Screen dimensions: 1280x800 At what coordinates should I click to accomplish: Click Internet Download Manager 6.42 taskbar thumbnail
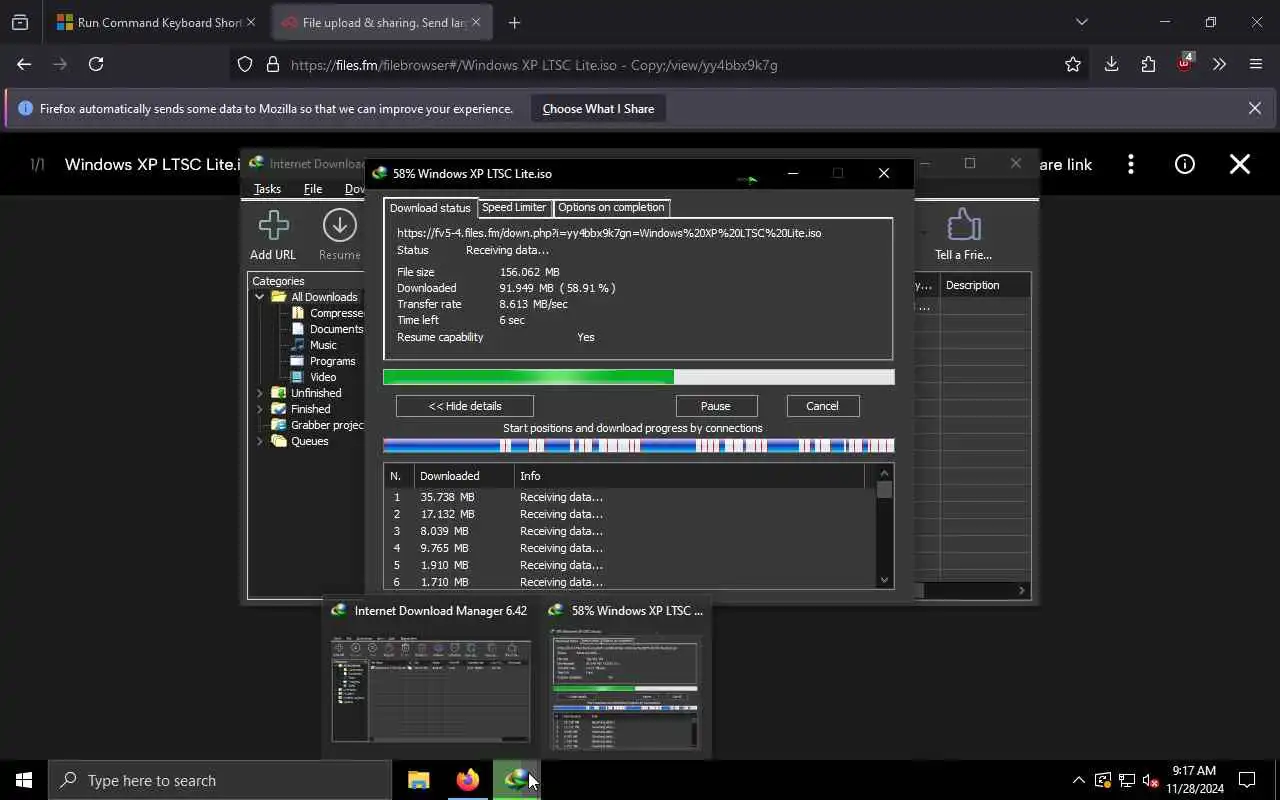tap(431, 676)
